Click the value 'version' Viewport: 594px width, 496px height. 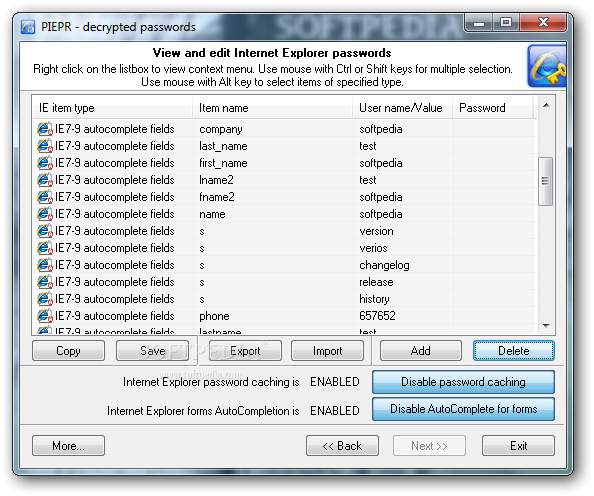click(376, 231)
